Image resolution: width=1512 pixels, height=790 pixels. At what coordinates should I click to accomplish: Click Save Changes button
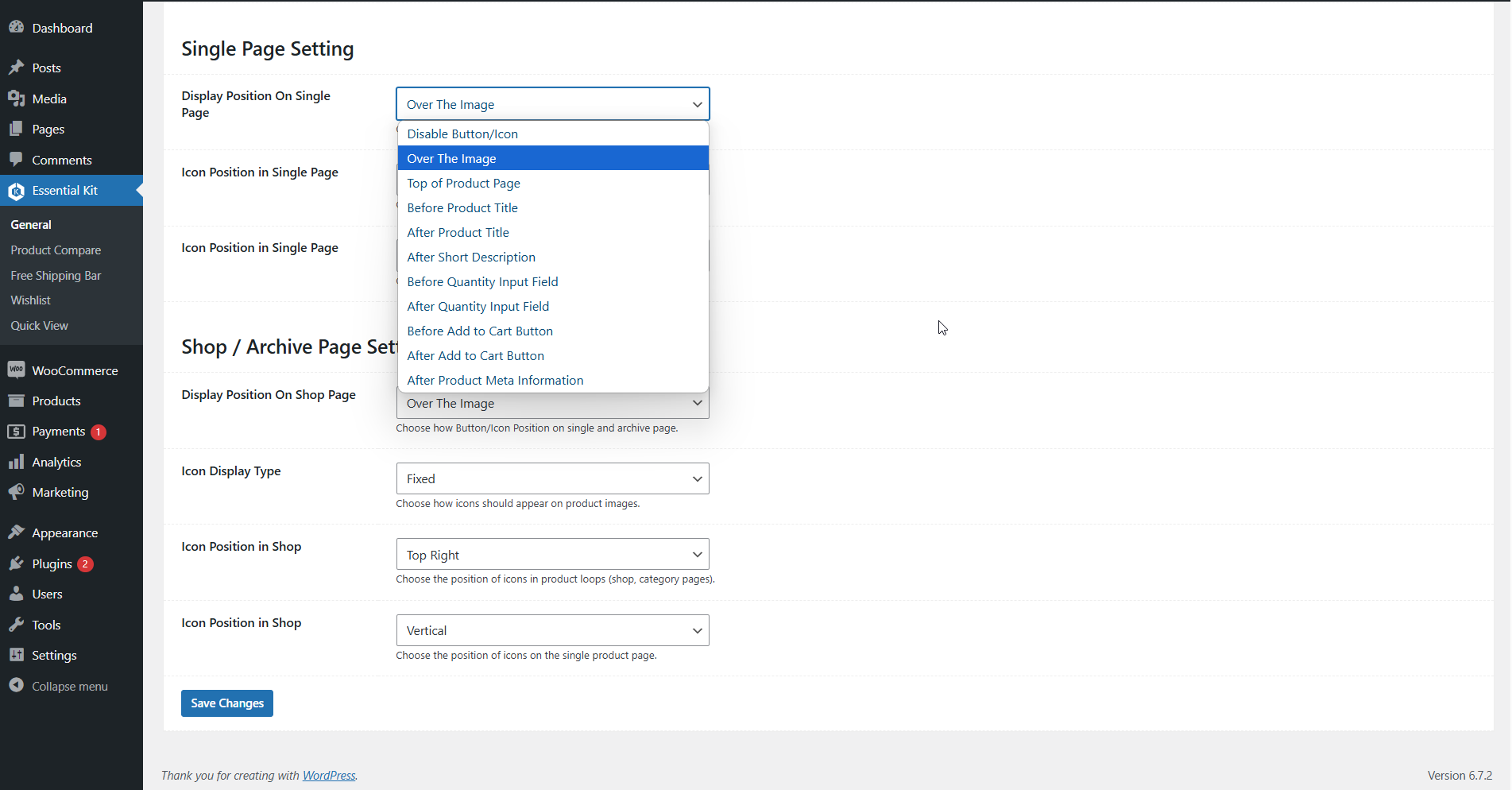[x=227, y=703]
